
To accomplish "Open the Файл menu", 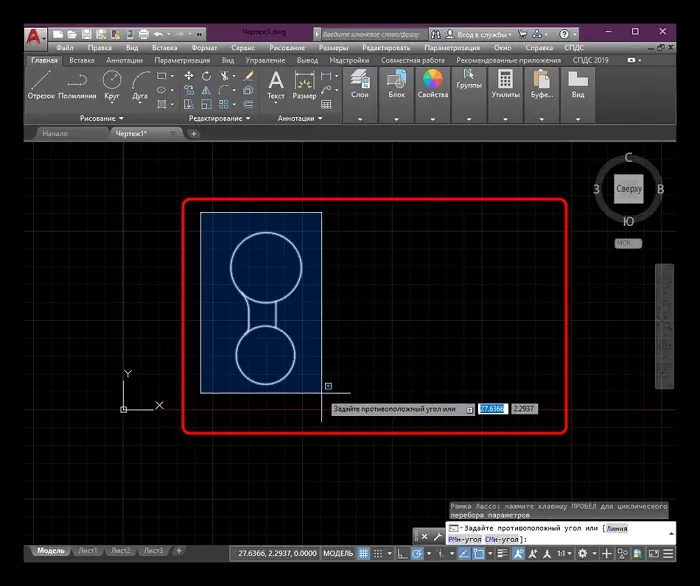I will pos(65,48).
